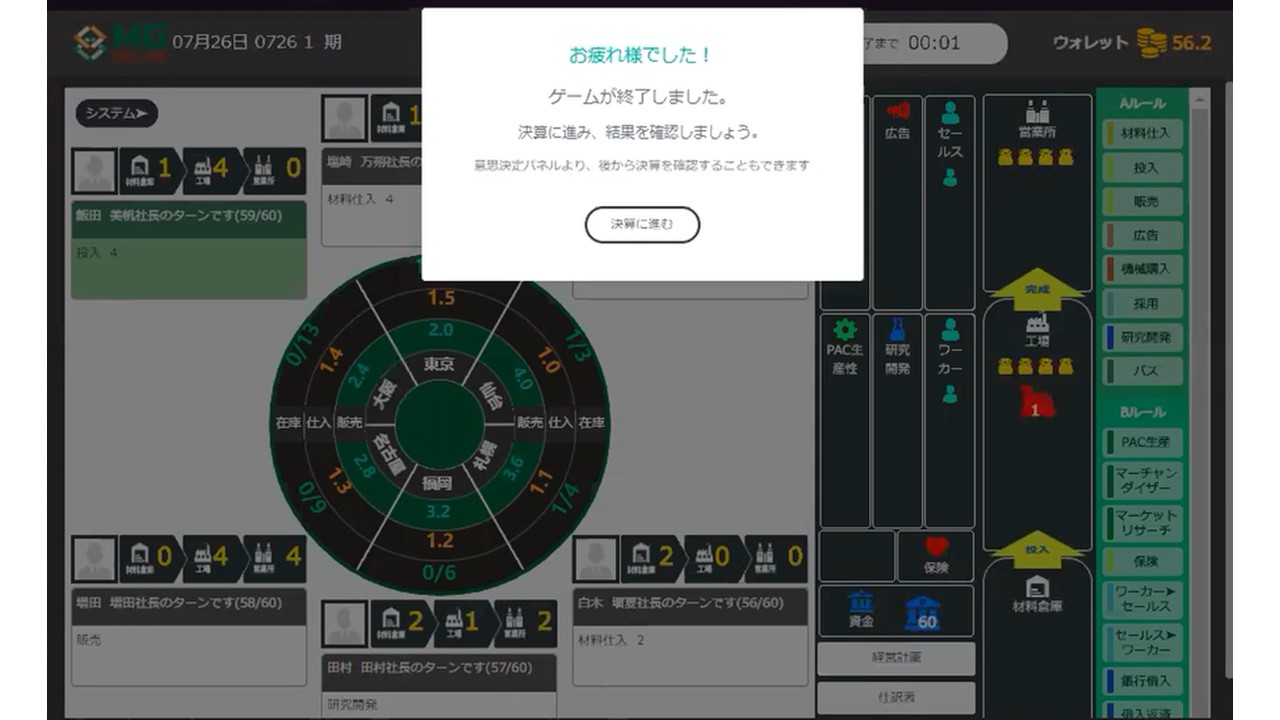Image resolution: width=1280 pixels, height=720 pixels.
Task: Open the 仕訳表 panel
Action: coord(896,696)
